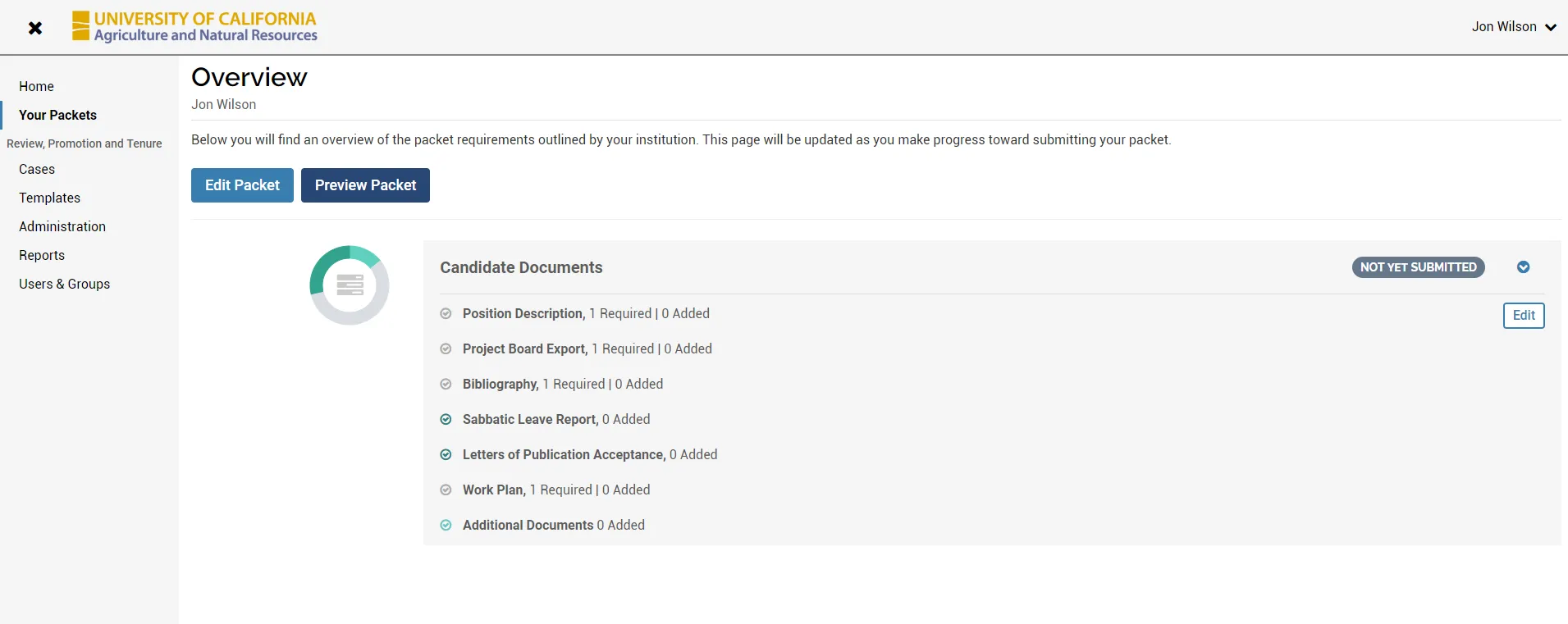Image resolution: width=1568 pixels, height=624 pixels.
Task: Click the University of California ANR logo
Action: [194, 26]
